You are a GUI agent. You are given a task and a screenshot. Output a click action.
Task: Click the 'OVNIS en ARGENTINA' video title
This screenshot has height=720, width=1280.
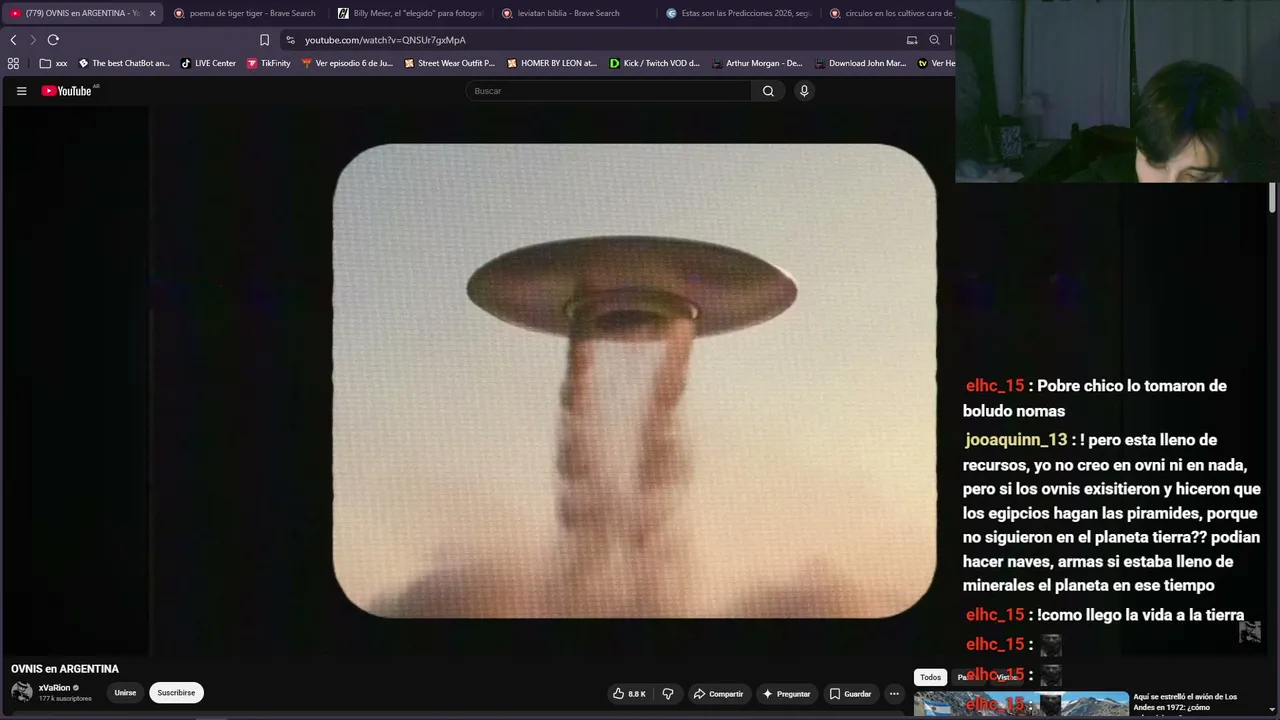tap(65, 669)
